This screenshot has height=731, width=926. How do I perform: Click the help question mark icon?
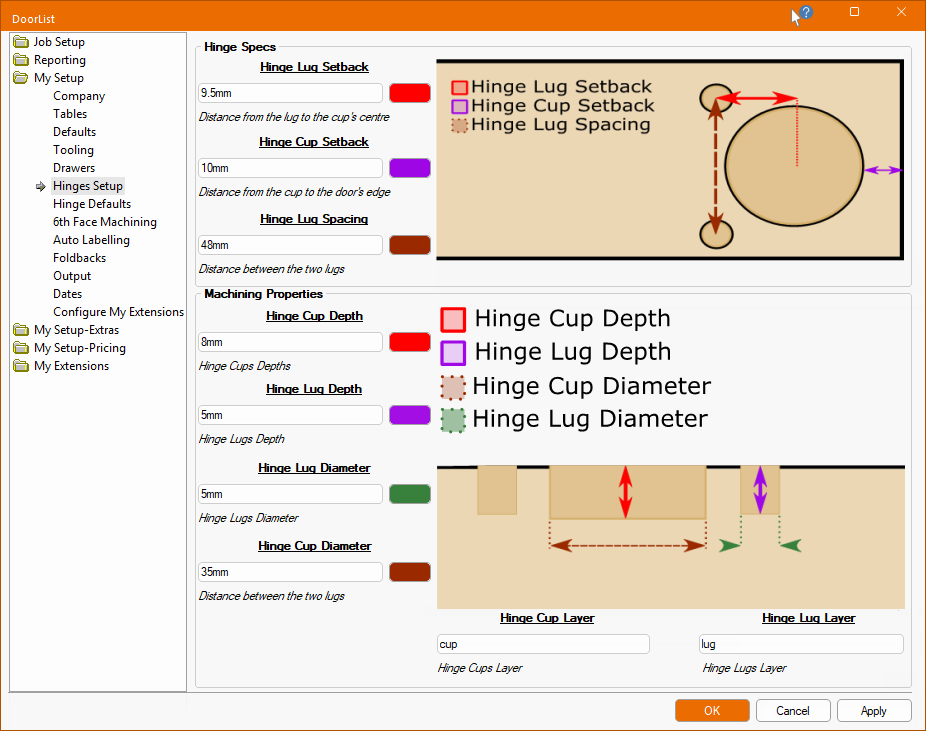[x=805, y=13]
